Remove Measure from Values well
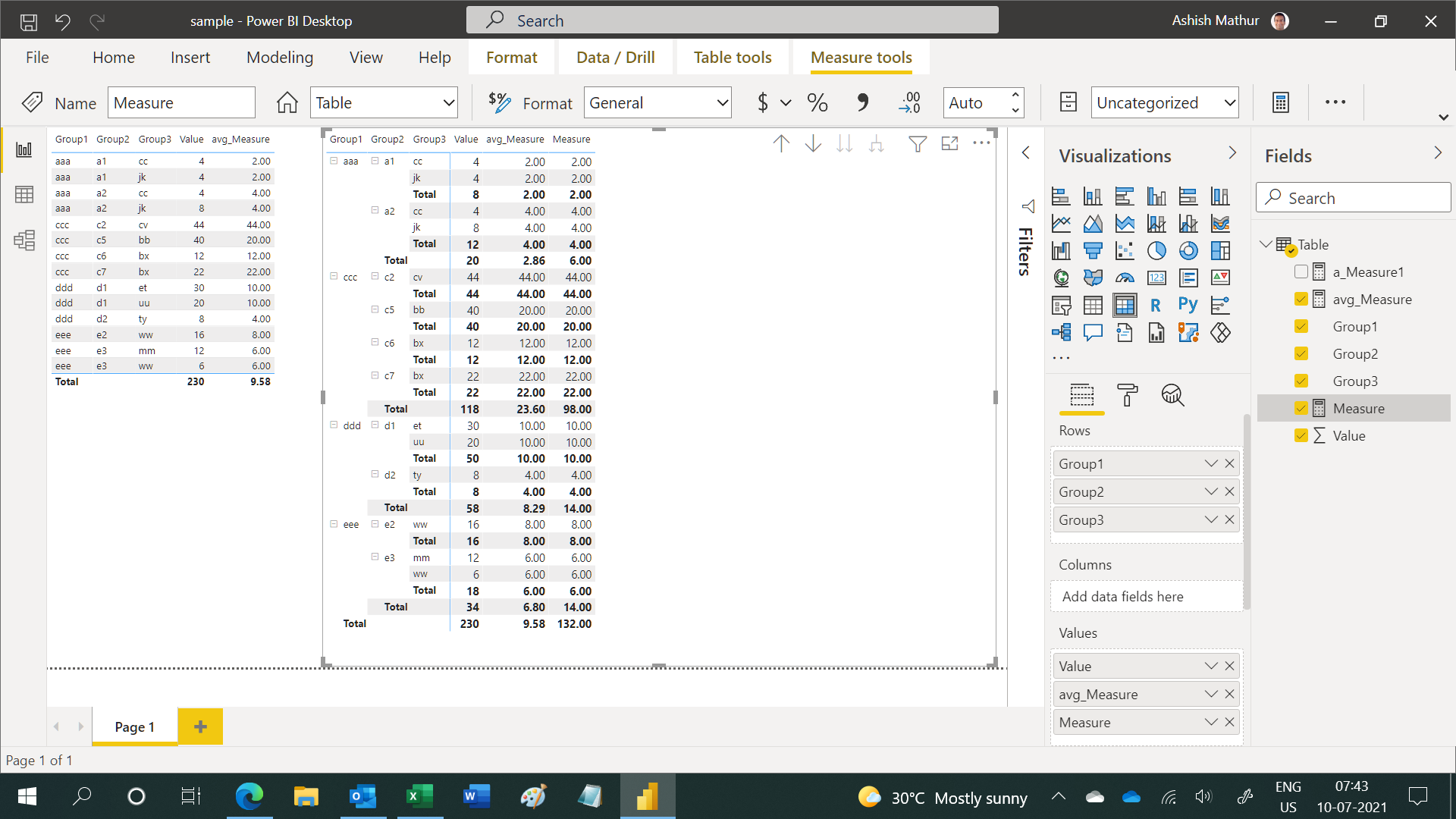This screenshot has height=819, width=1456. click(1229, 722)
